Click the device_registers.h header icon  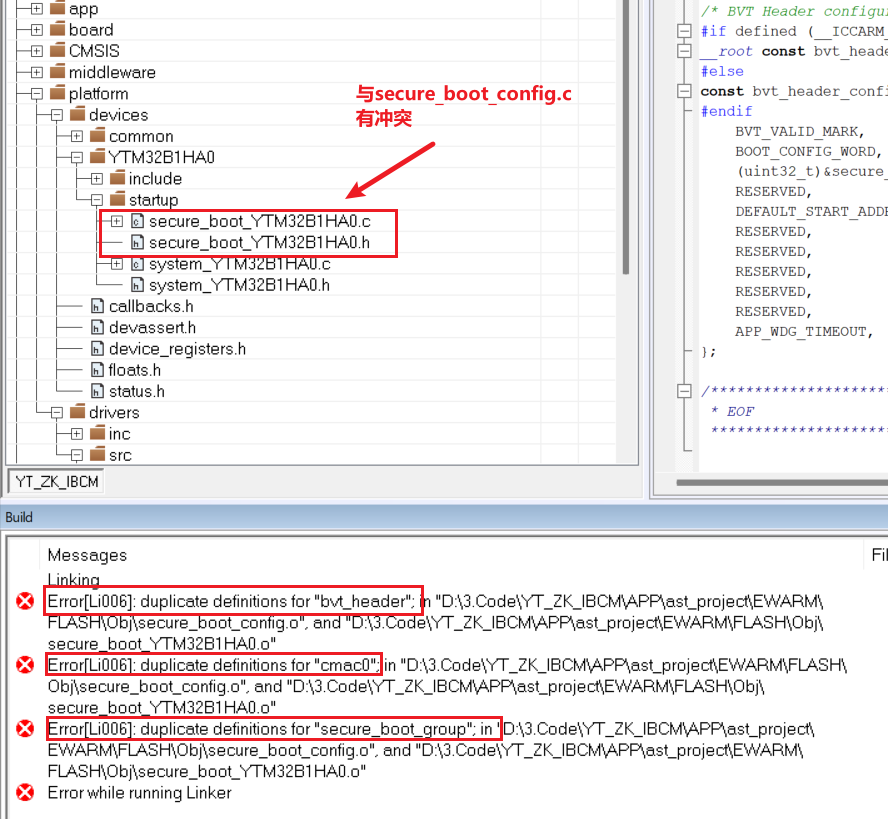[97, 349]
